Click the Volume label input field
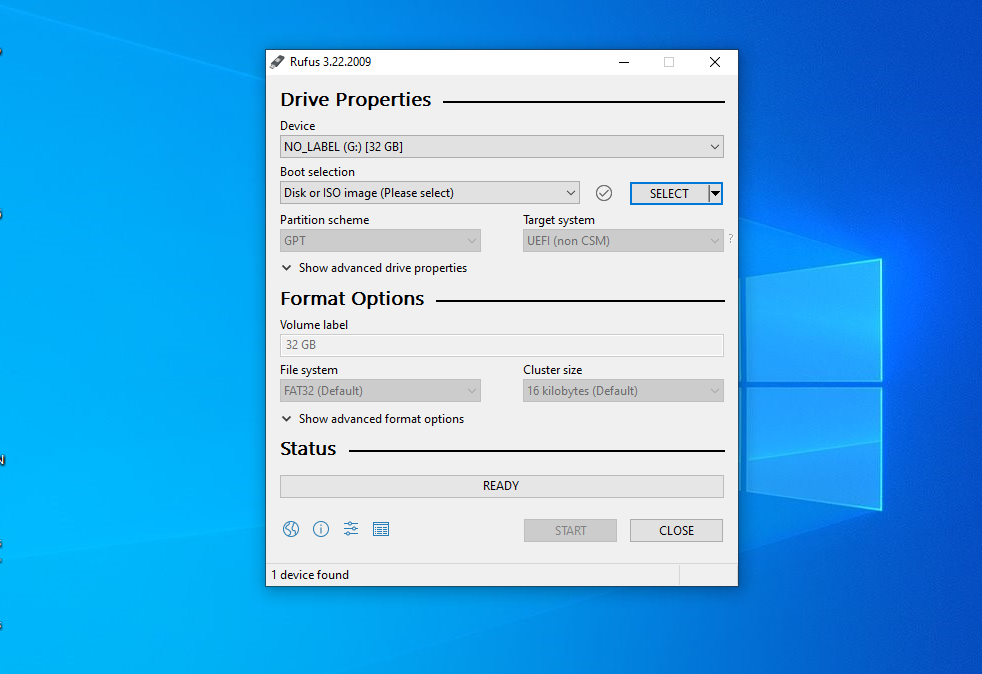Screen dimensions: 982x674 coord(502,345)
